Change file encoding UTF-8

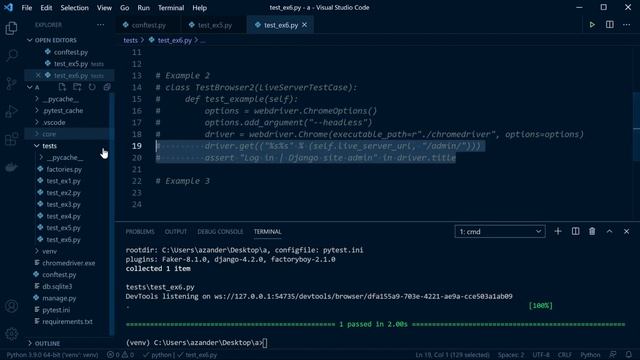(x=541, y=355)
